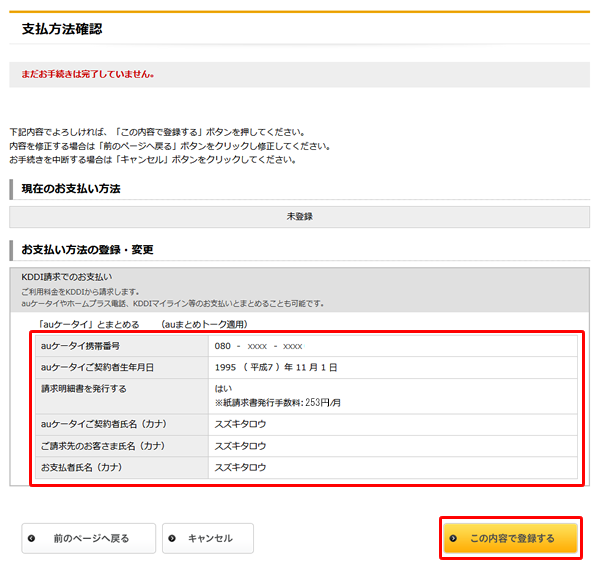This screenshot has height=566, width=600.
Task: Click the KDDI請求でのお支払い panel title
Action: pos(67,276)
